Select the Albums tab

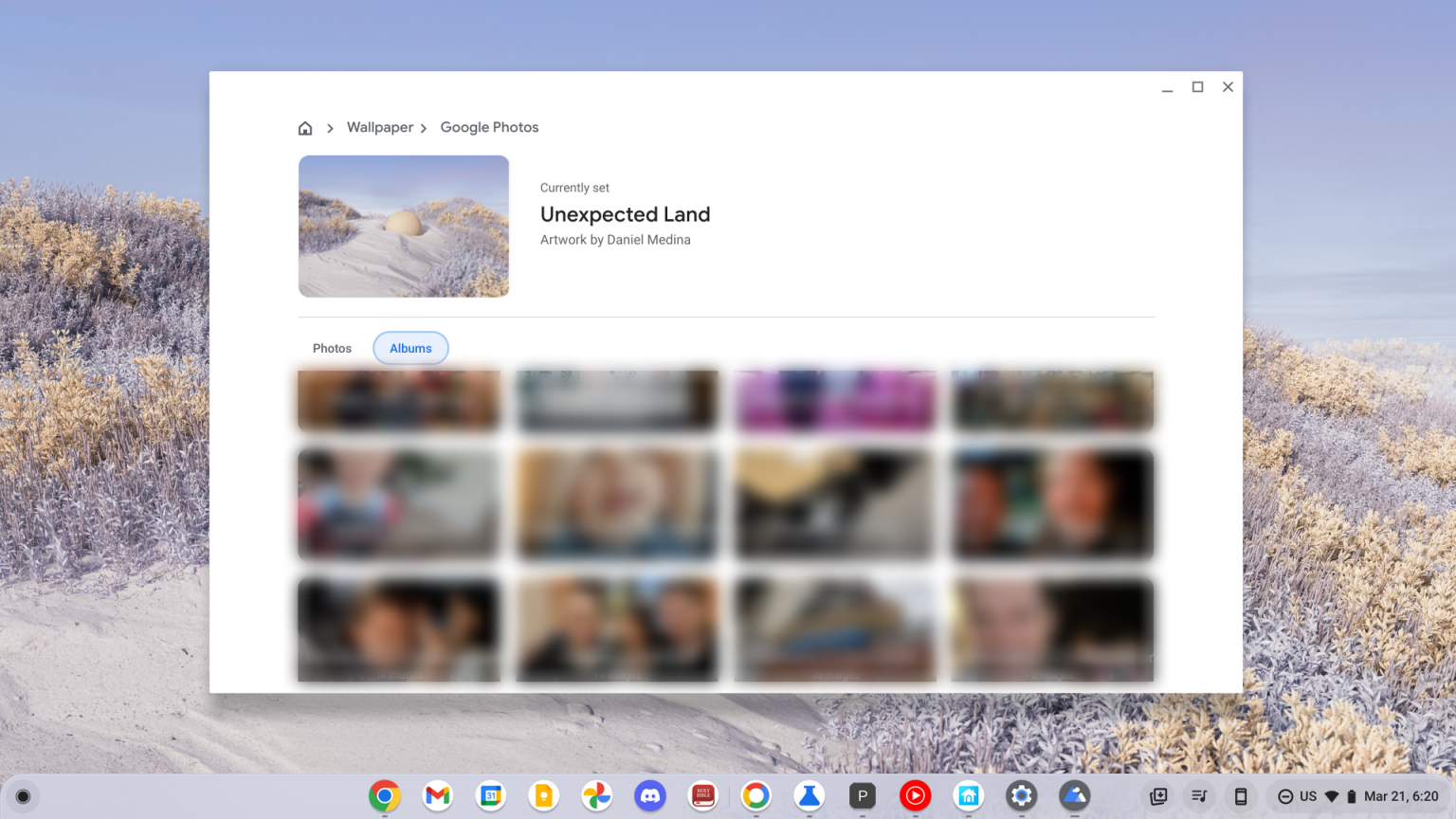click(410, 348)
